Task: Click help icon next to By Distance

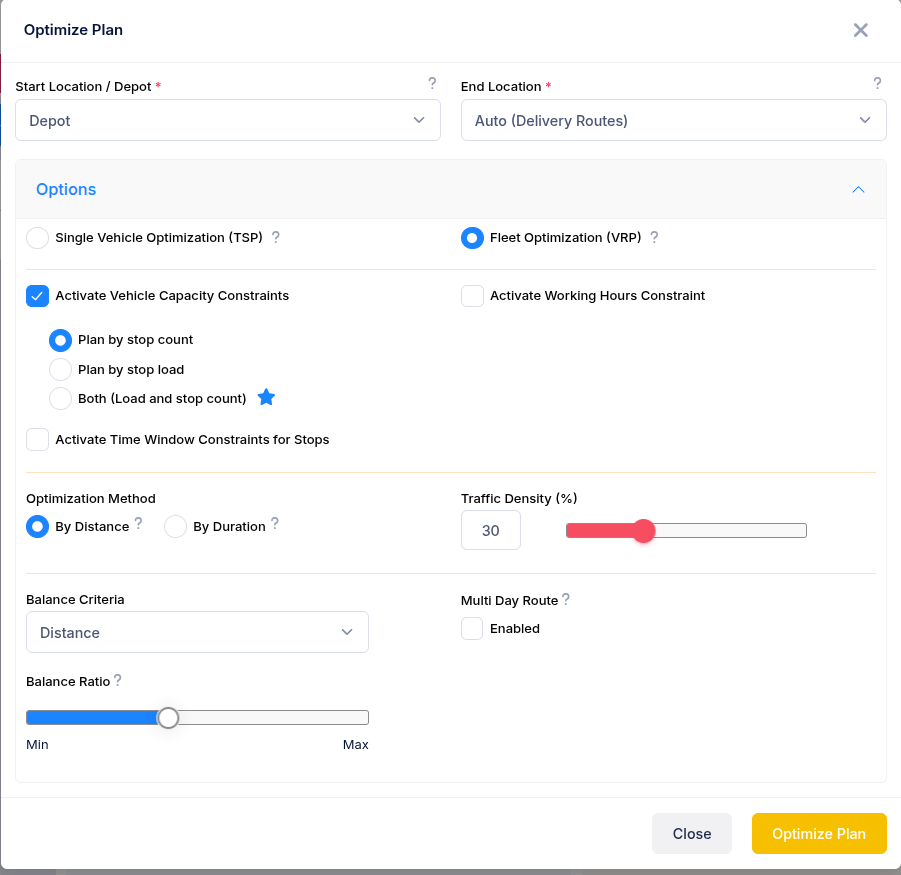Action: coord(138,524)
